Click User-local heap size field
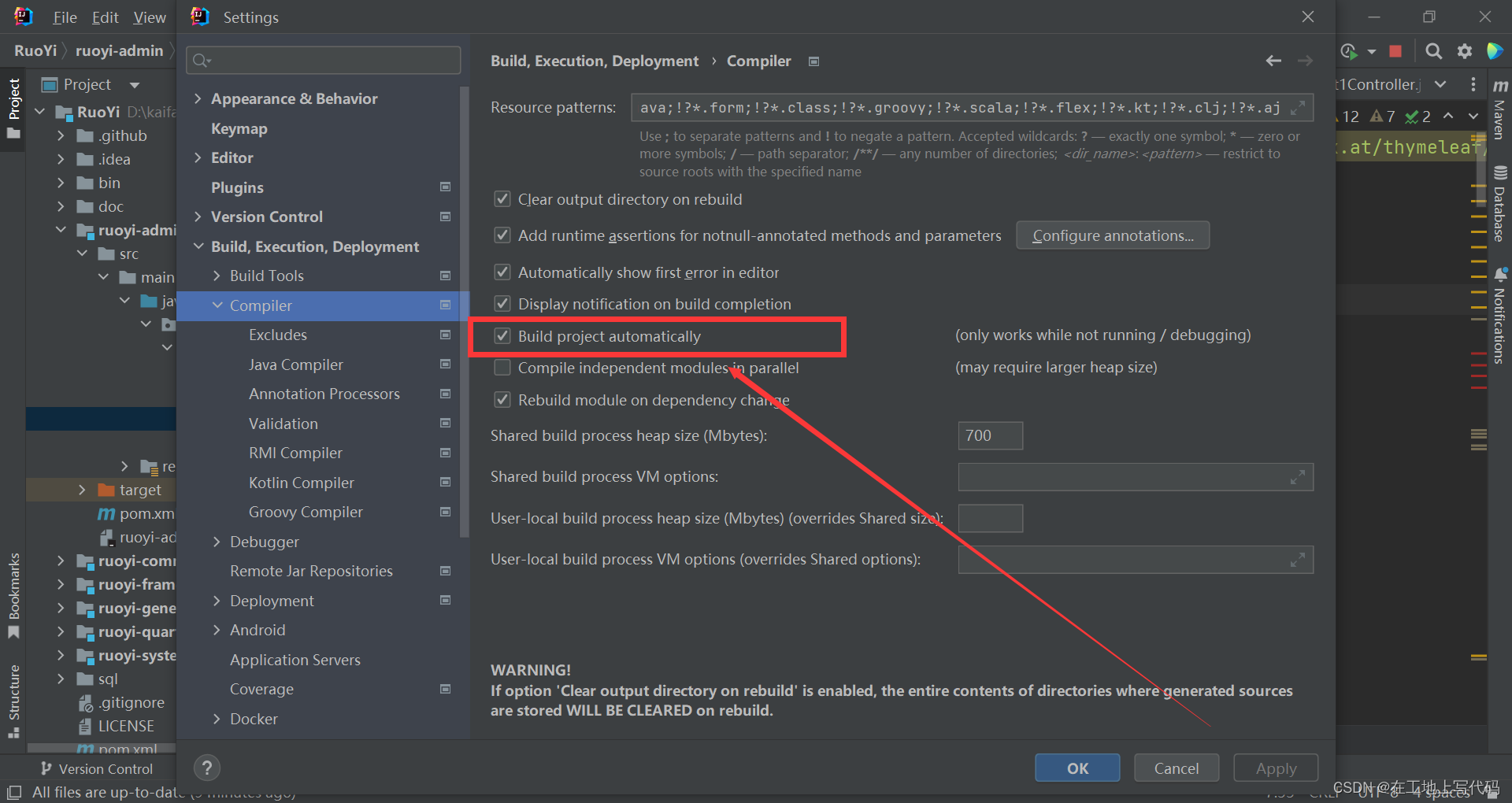Image resolution: width=1512 pixels, height=803 pixels. point(990,519)
